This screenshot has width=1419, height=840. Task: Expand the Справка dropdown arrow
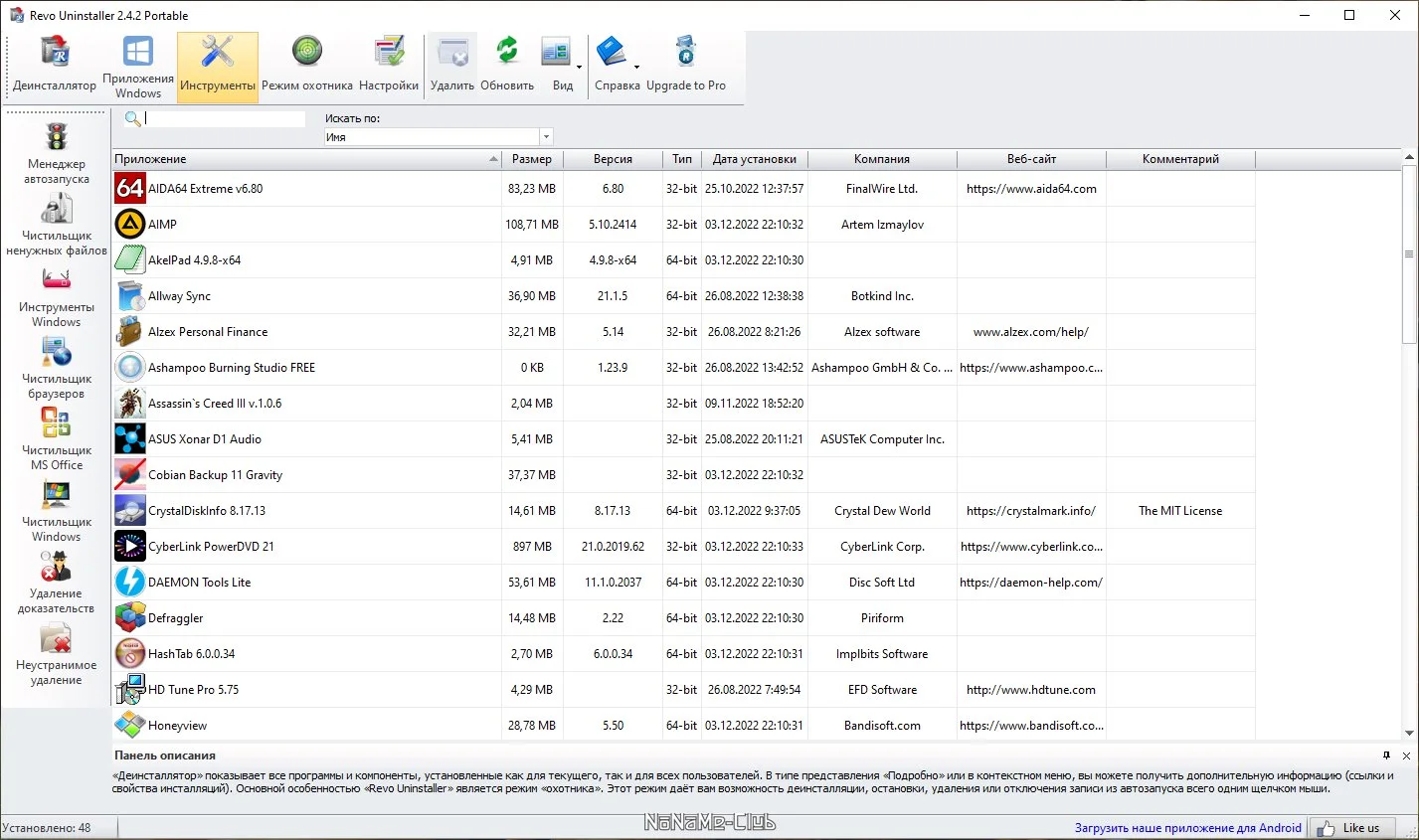click(636, 67)
